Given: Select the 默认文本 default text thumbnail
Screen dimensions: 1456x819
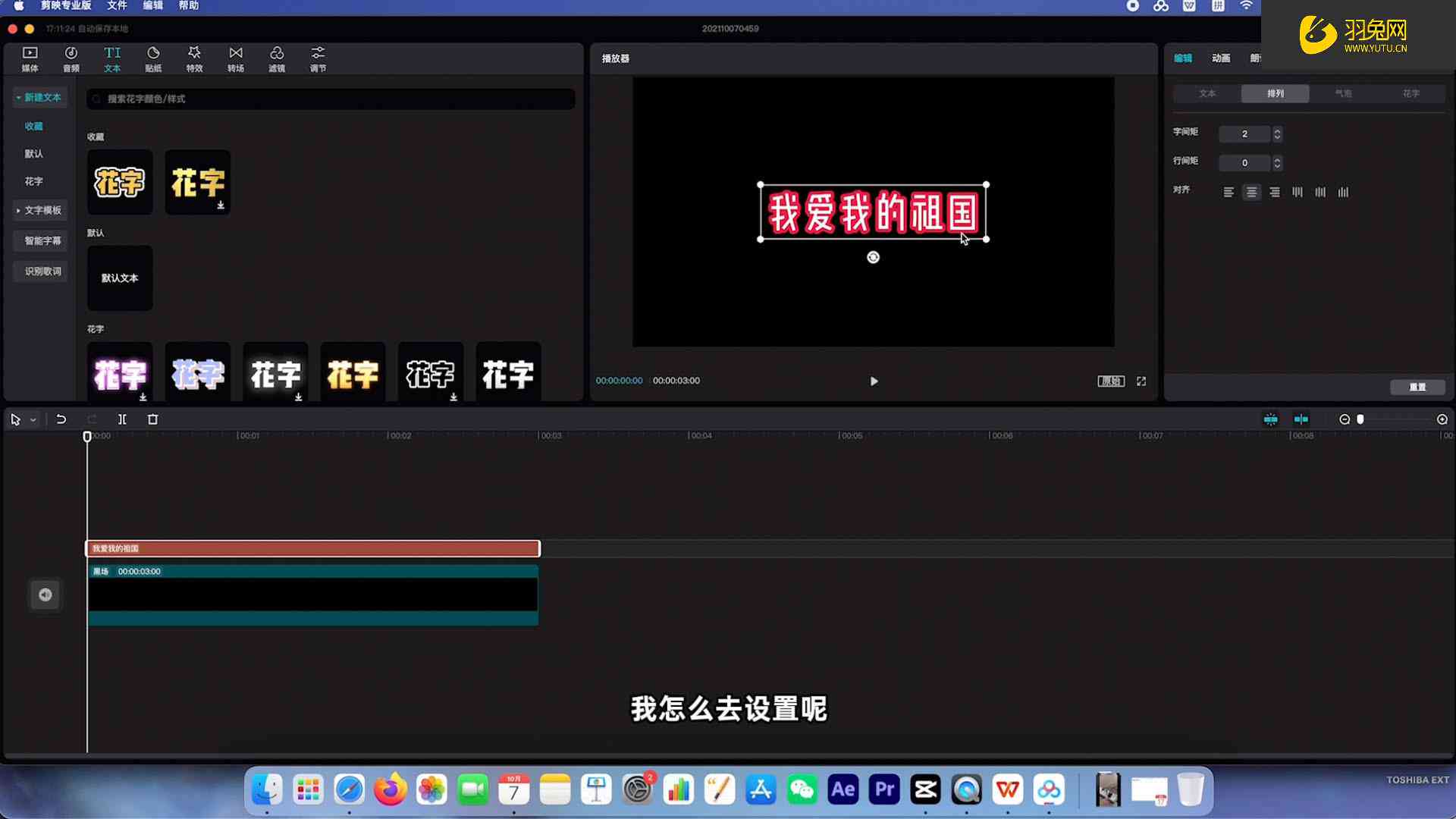Looking at the screenshot, I should (120, 278).
